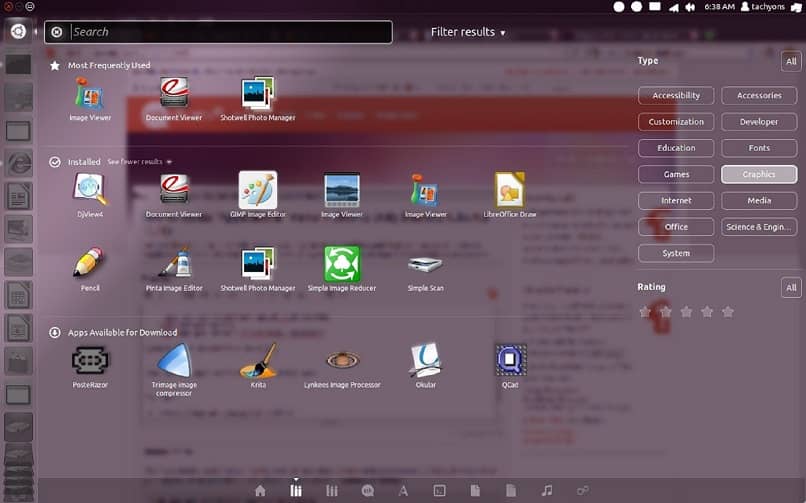Open the mail envelope indicator in the top panel
The image size is (806, 503).
pyautogui.click(x=654, y=7)
